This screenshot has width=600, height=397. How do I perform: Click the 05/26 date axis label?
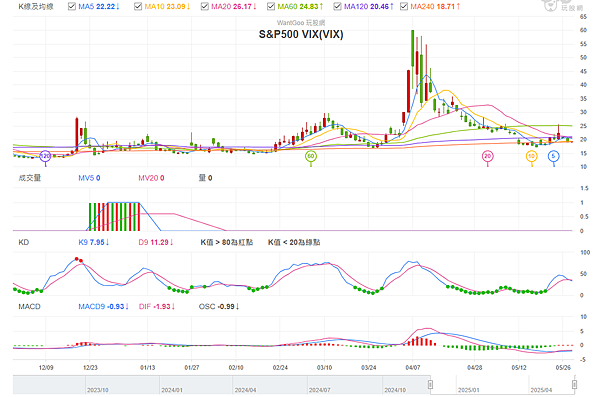[x=562, y=368]
